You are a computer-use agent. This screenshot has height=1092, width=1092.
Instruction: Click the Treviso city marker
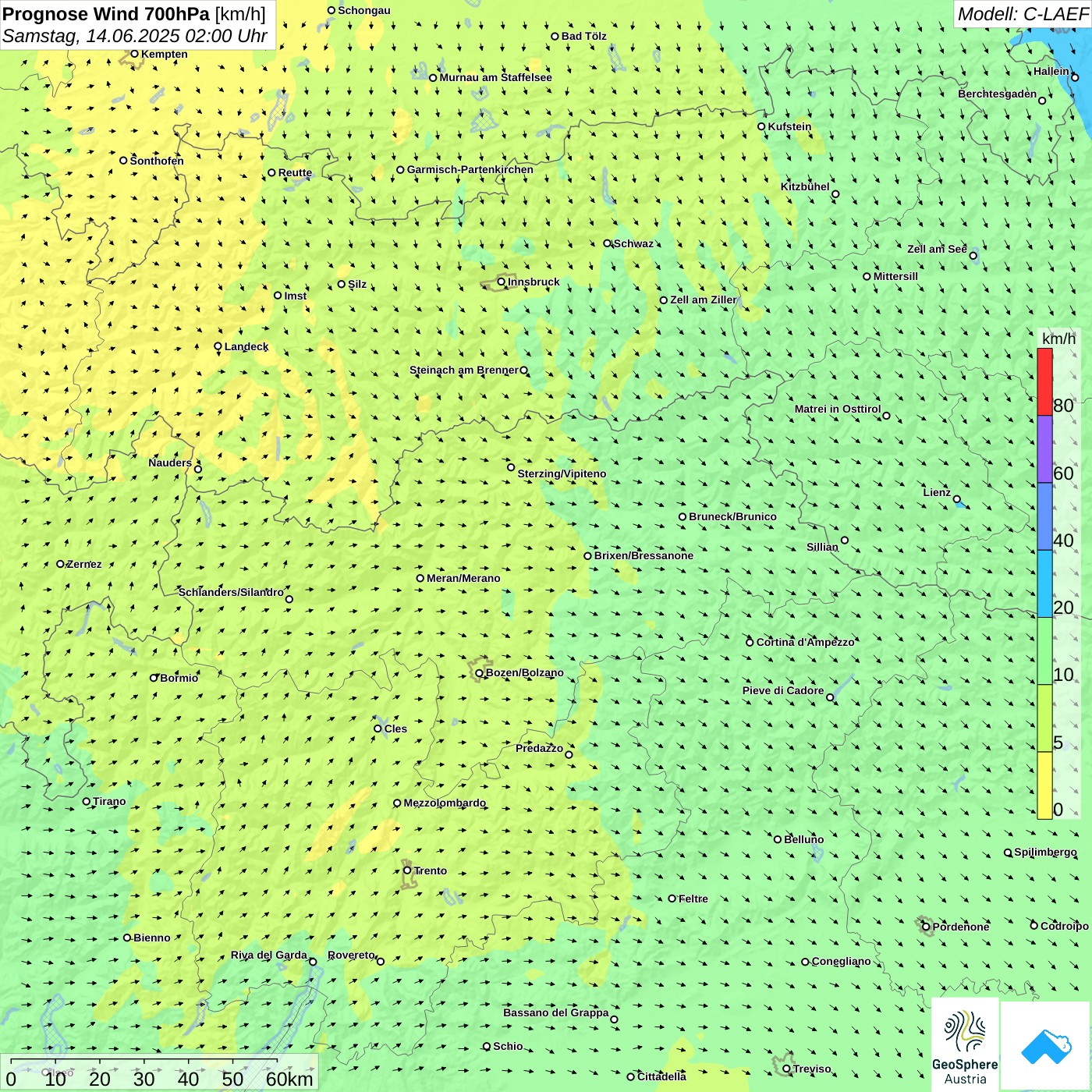pos(787,1069)
